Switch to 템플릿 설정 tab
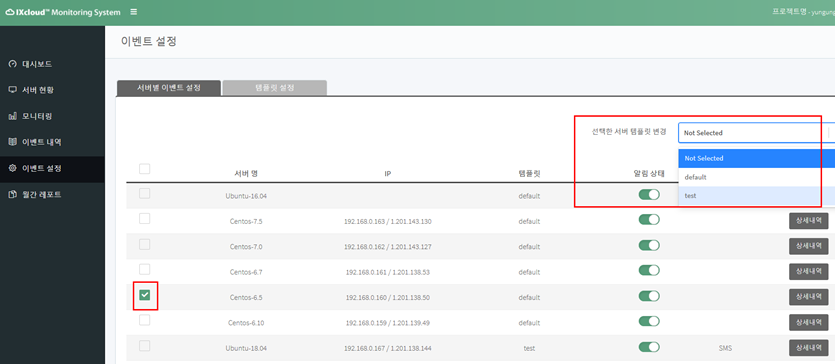835x364 pixels. [275, 88]
